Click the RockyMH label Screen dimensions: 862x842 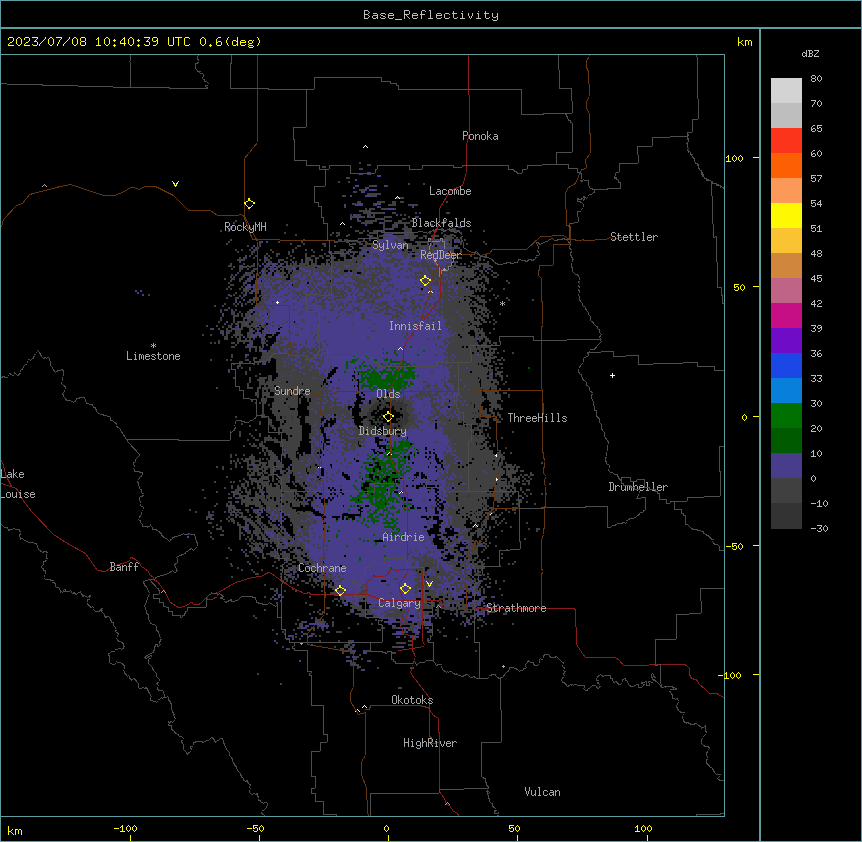pos(245,227)
